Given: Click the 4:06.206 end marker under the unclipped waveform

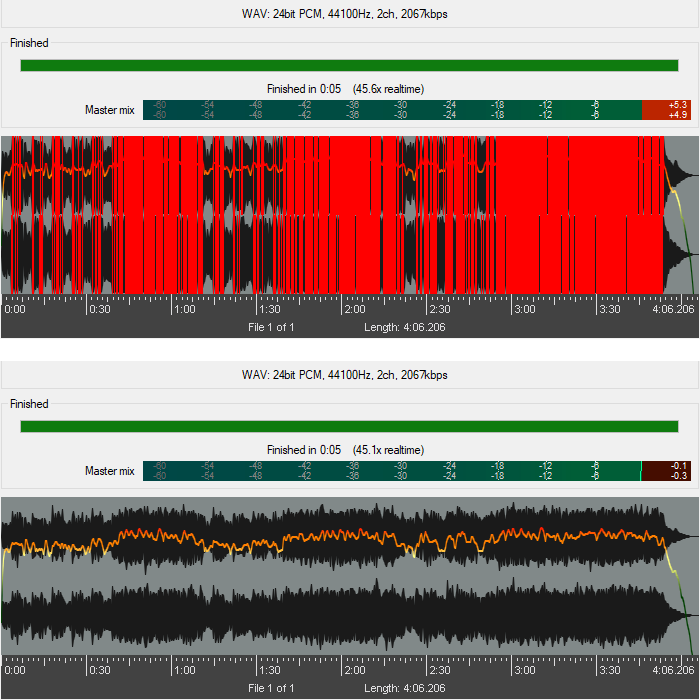Looking at the screenshot, I should [x=673, y=670].
